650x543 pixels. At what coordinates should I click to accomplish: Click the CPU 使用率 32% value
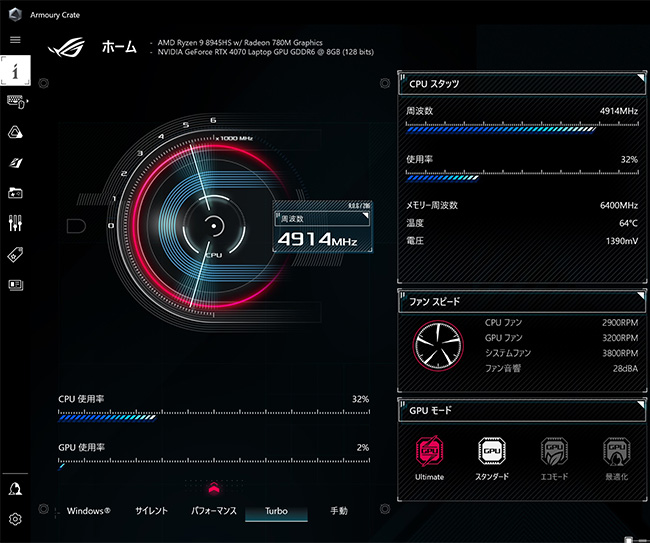tap(360, 399)
